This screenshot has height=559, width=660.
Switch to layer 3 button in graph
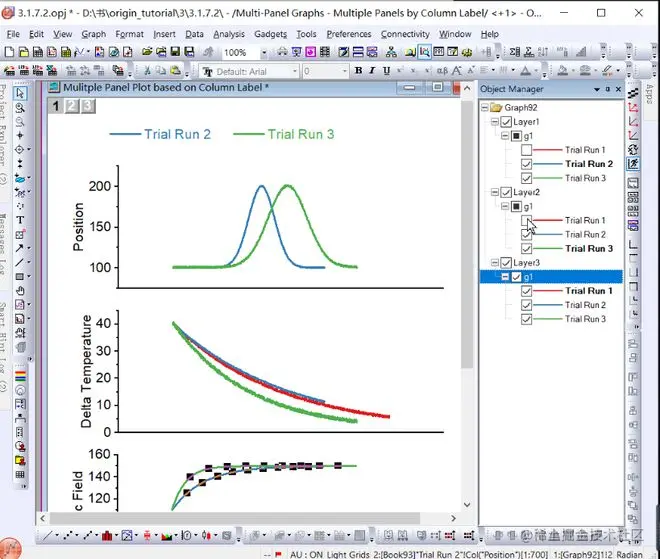click(x=88, y=106)
